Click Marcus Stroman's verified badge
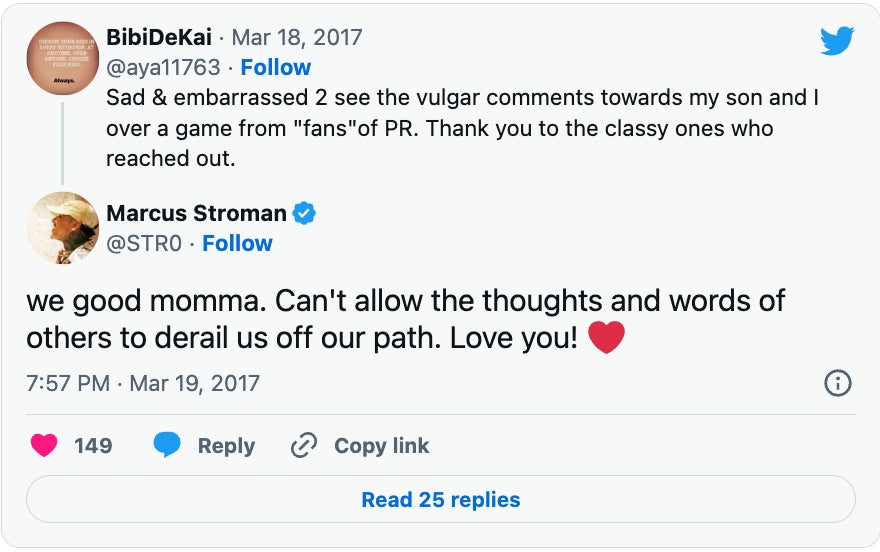The width and height of the screenshot is (880, 552). (x=304, y=213)
